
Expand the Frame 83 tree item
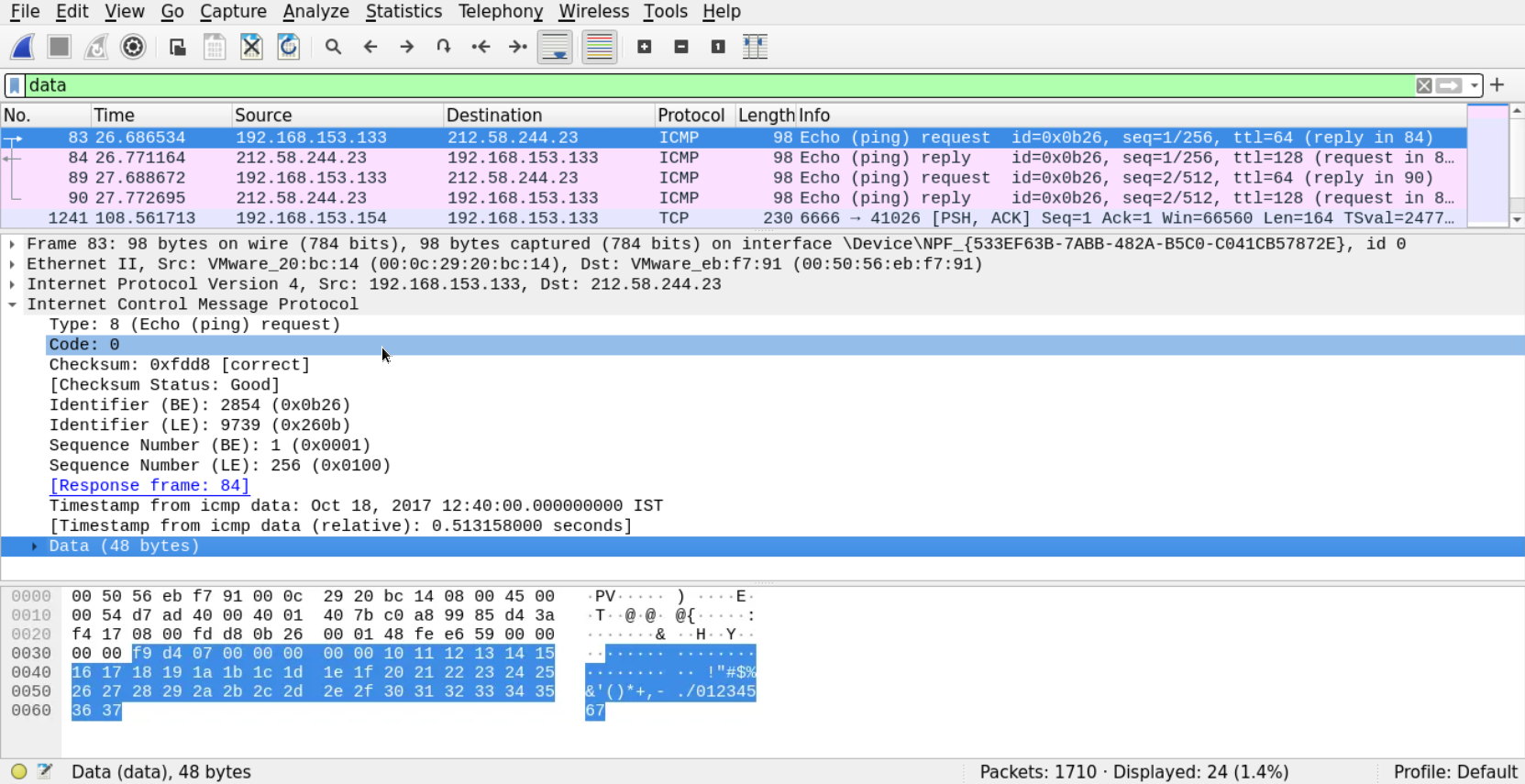click(12, 244)
